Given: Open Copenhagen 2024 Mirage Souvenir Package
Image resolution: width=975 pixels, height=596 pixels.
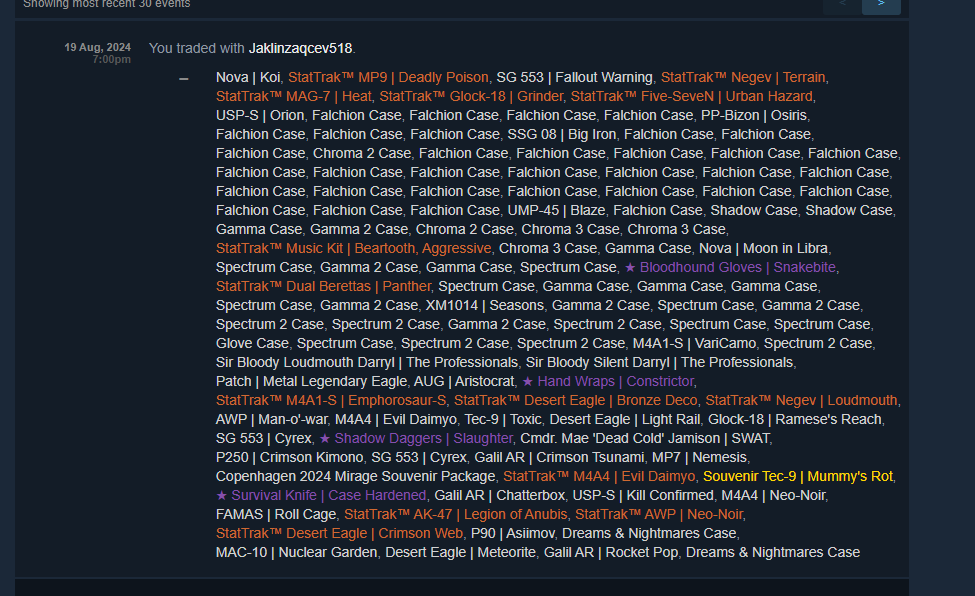Looking at the screenshot, I should point(355,476).
